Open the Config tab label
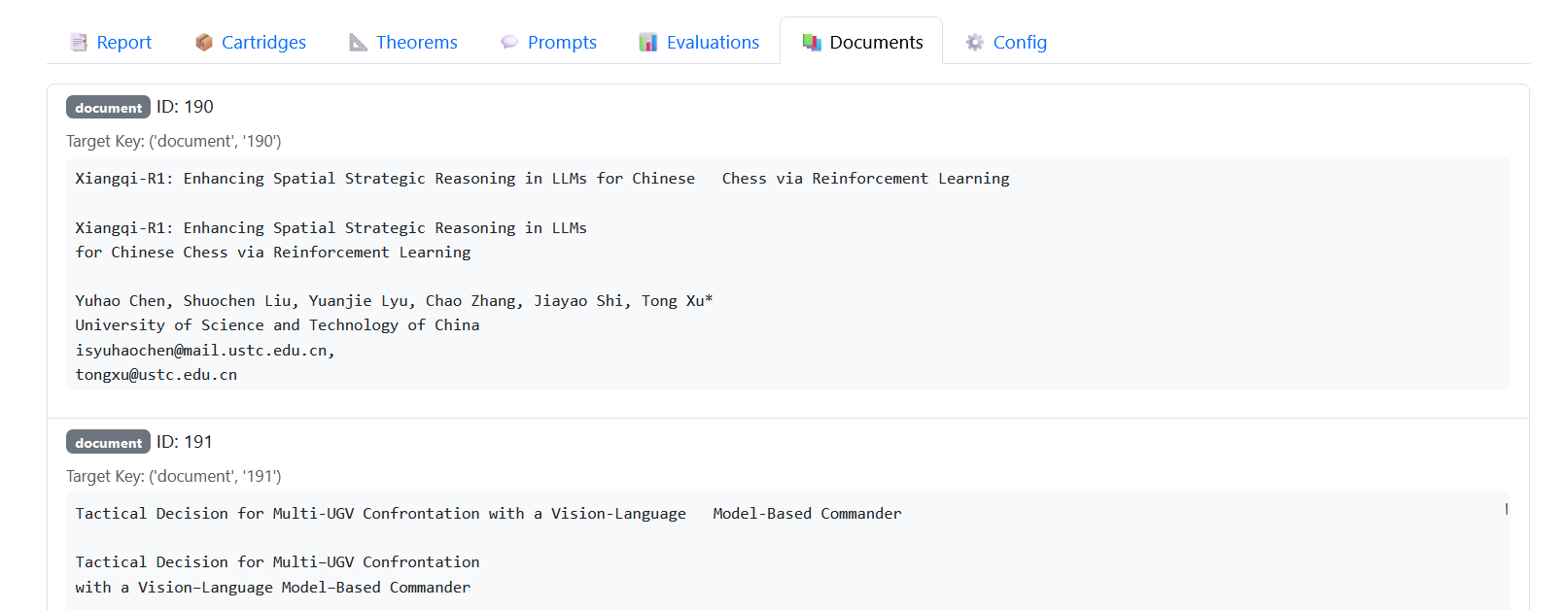 (x=1020, y=42)
